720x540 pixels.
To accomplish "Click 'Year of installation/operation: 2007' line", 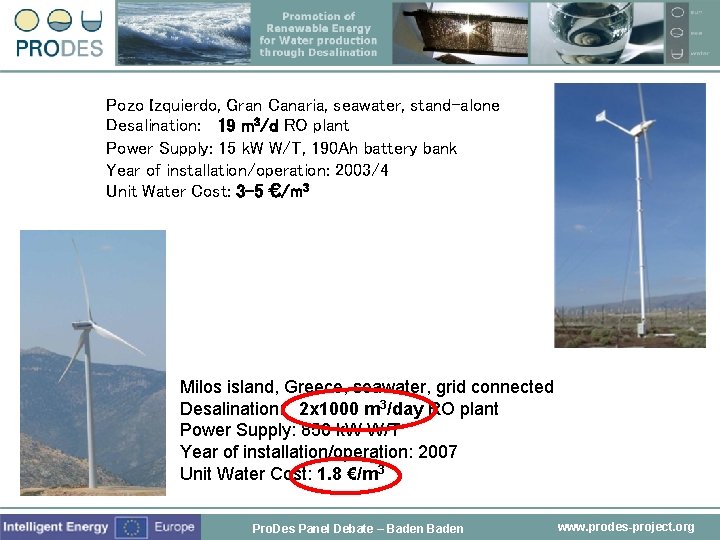I will tap(318, 452).
